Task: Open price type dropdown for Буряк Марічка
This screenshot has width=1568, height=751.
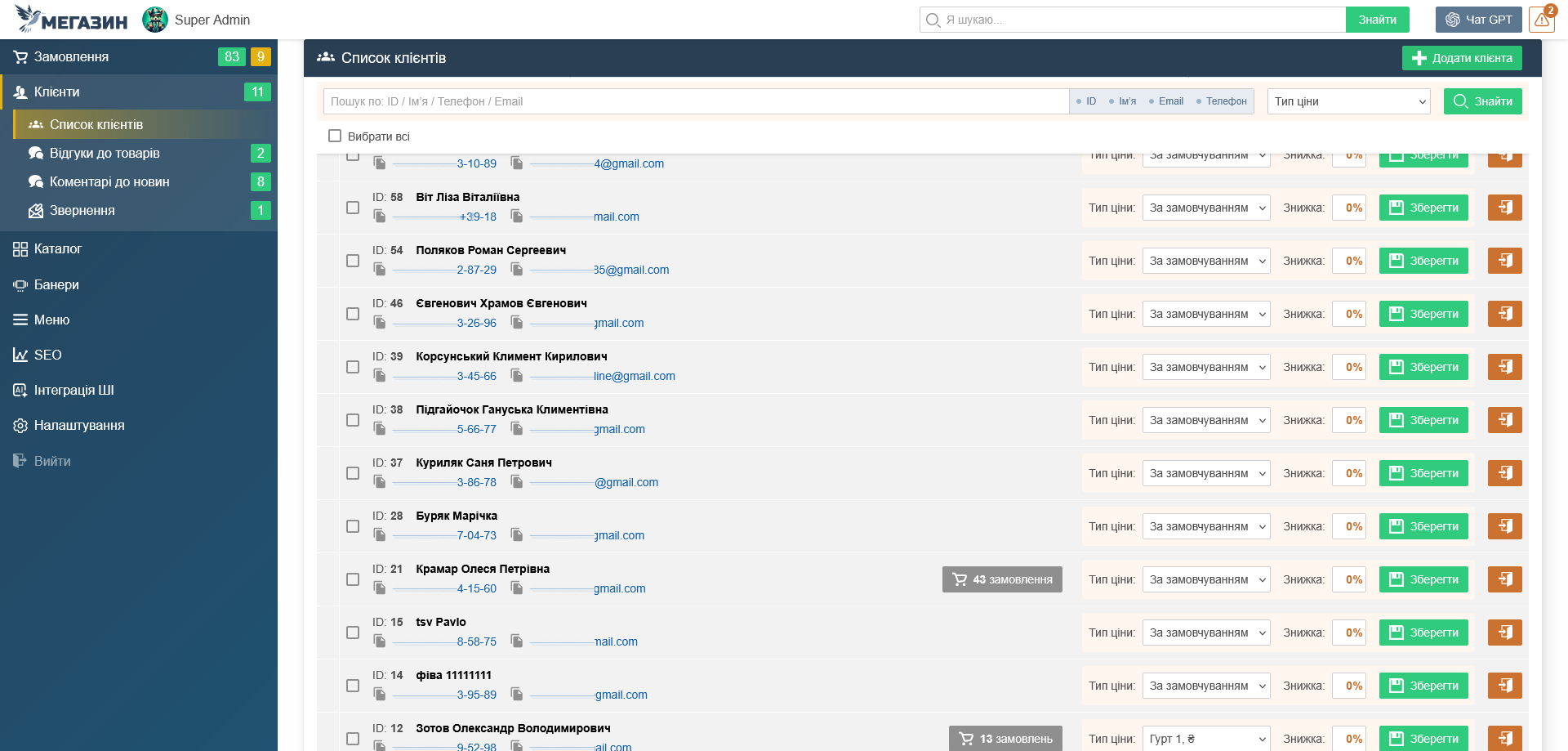Action: pyautogui.click(x=1206, y=526)
